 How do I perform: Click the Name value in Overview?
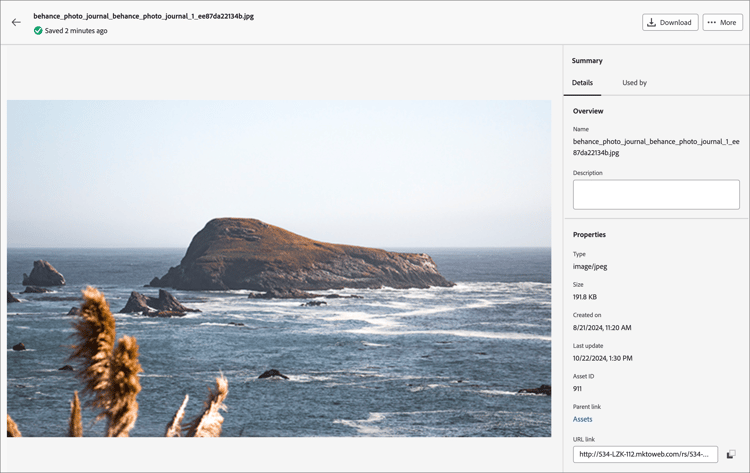(656, 147)
